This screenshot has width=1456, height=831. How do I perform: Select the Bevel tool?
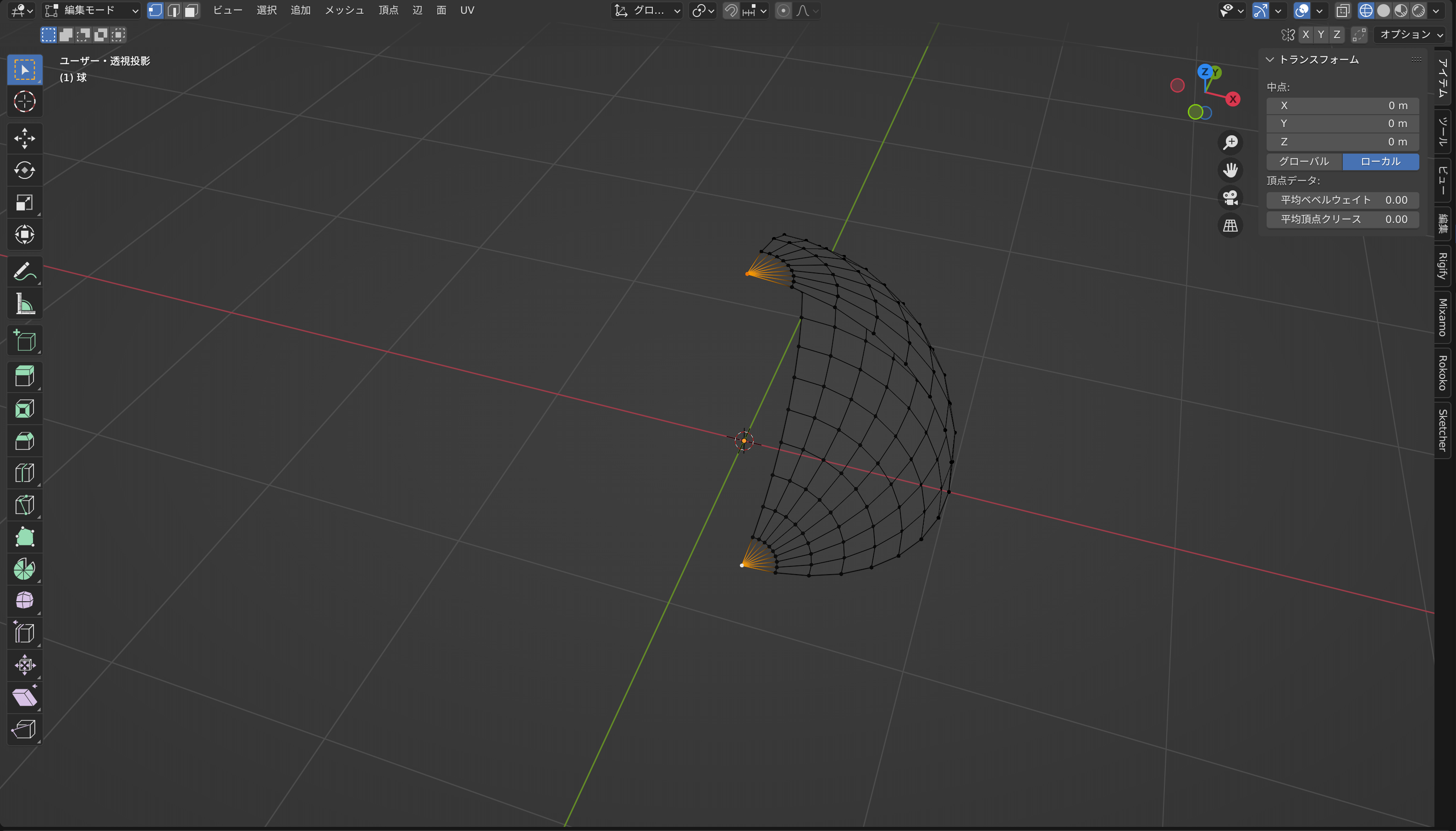25,441
